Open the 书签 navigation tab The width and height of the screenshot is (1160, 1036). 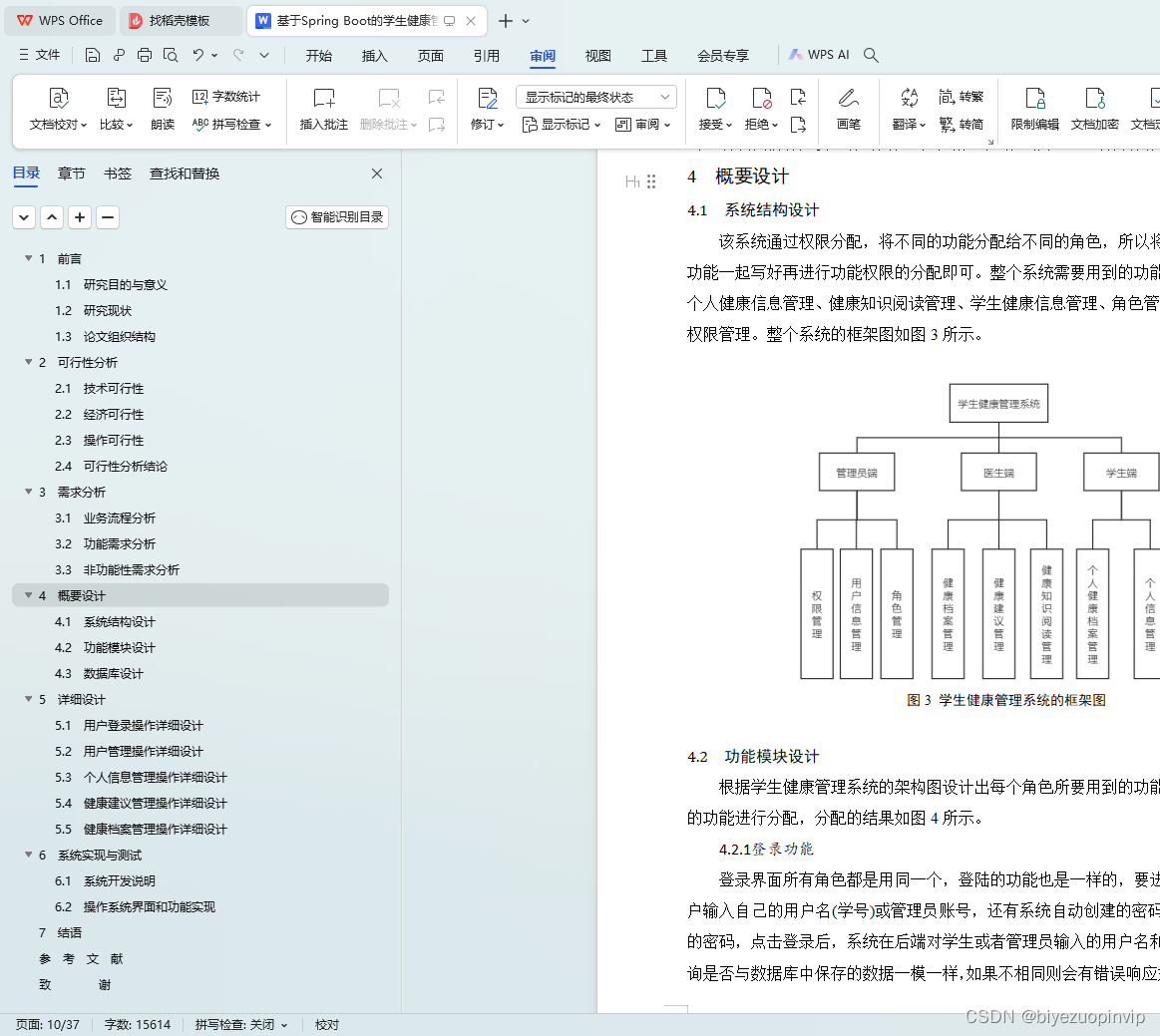(x=117, y=173)
